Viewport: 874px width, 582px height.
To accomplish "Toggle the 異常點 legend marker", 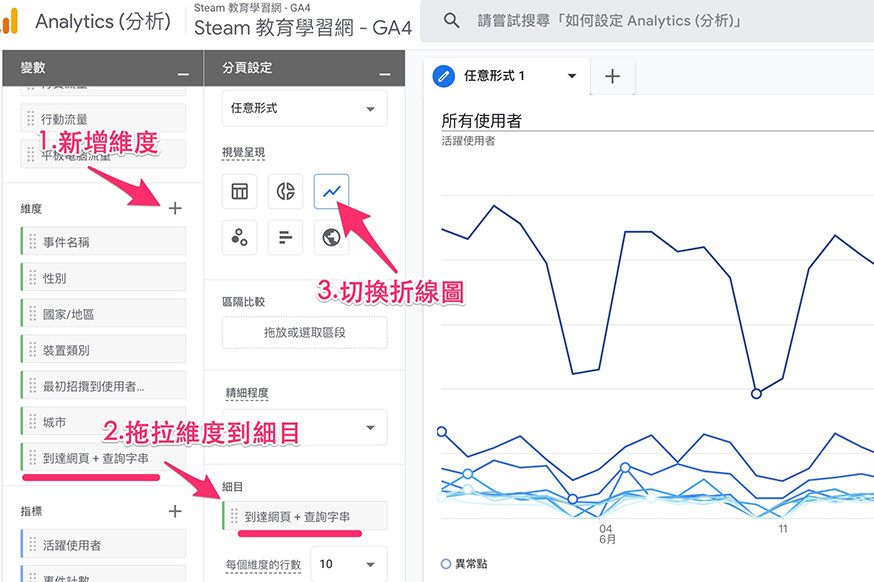I will [445, 564].
